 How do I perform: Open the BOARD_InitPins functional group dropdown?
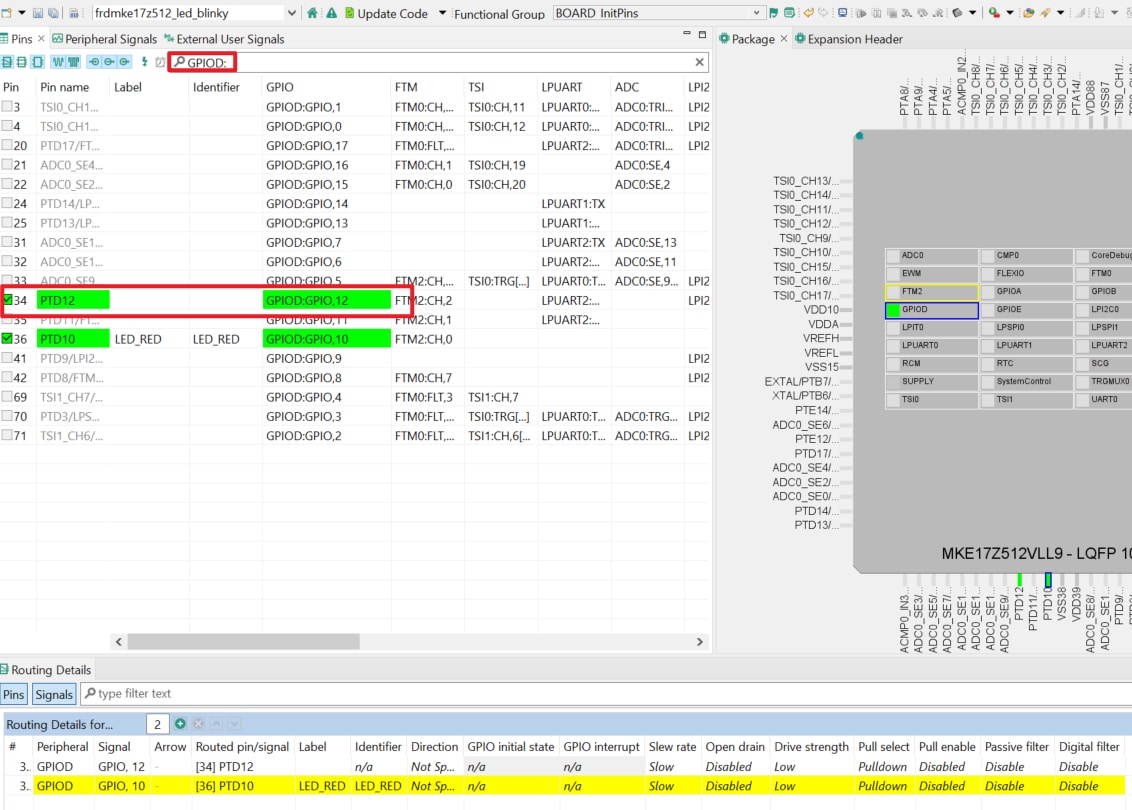tap(755, 13)
